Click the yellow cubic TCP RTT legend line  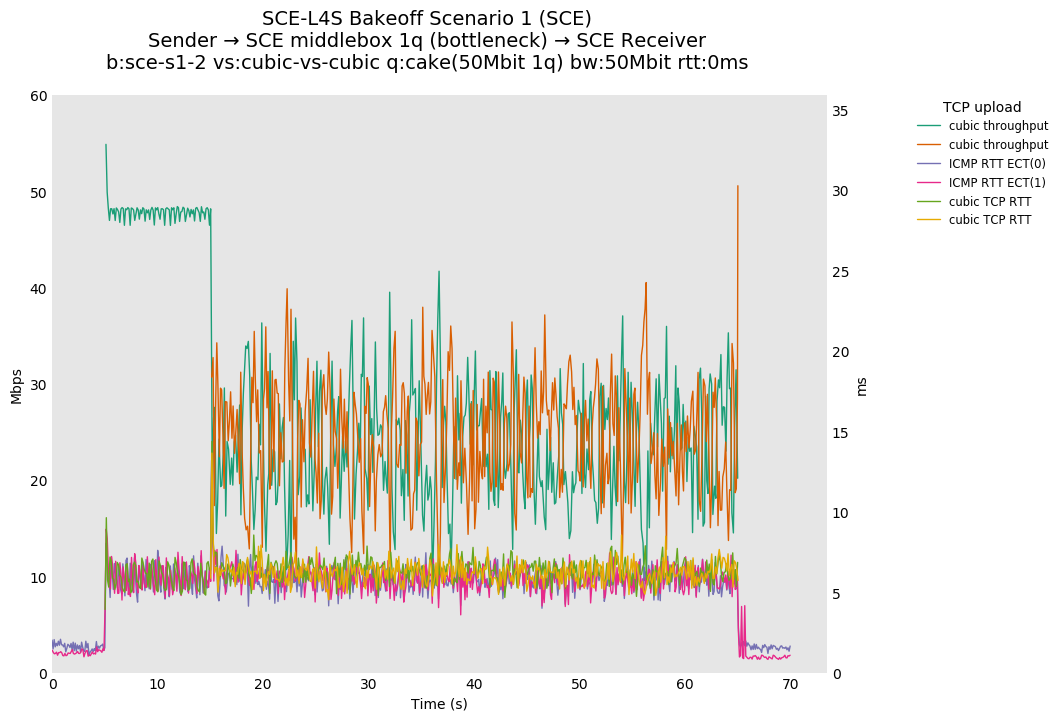929,220
